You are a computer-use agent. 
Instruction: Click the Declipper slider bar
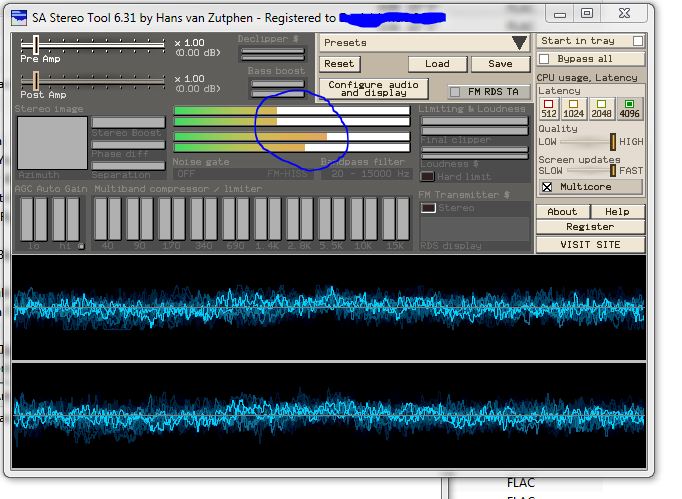273,54
